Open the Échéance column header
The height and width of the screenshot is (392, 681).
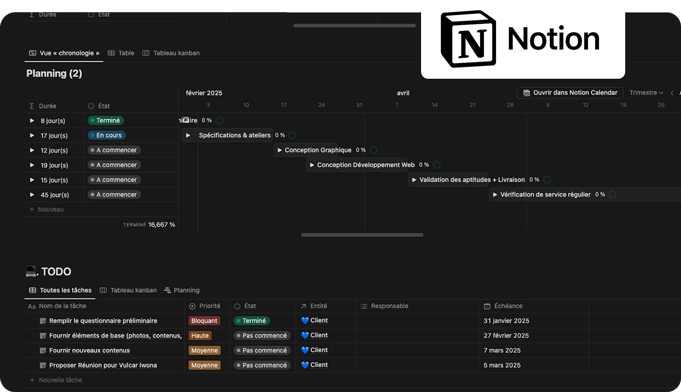(x=503, y=306)
